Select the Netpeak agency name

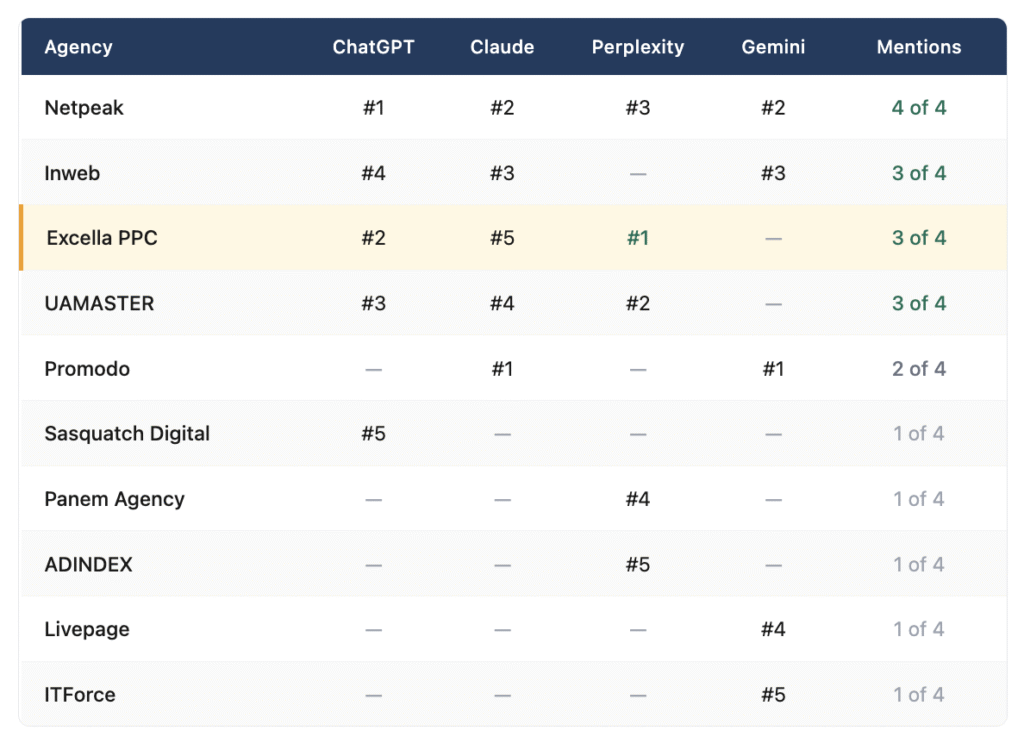(x=84, y=108)
